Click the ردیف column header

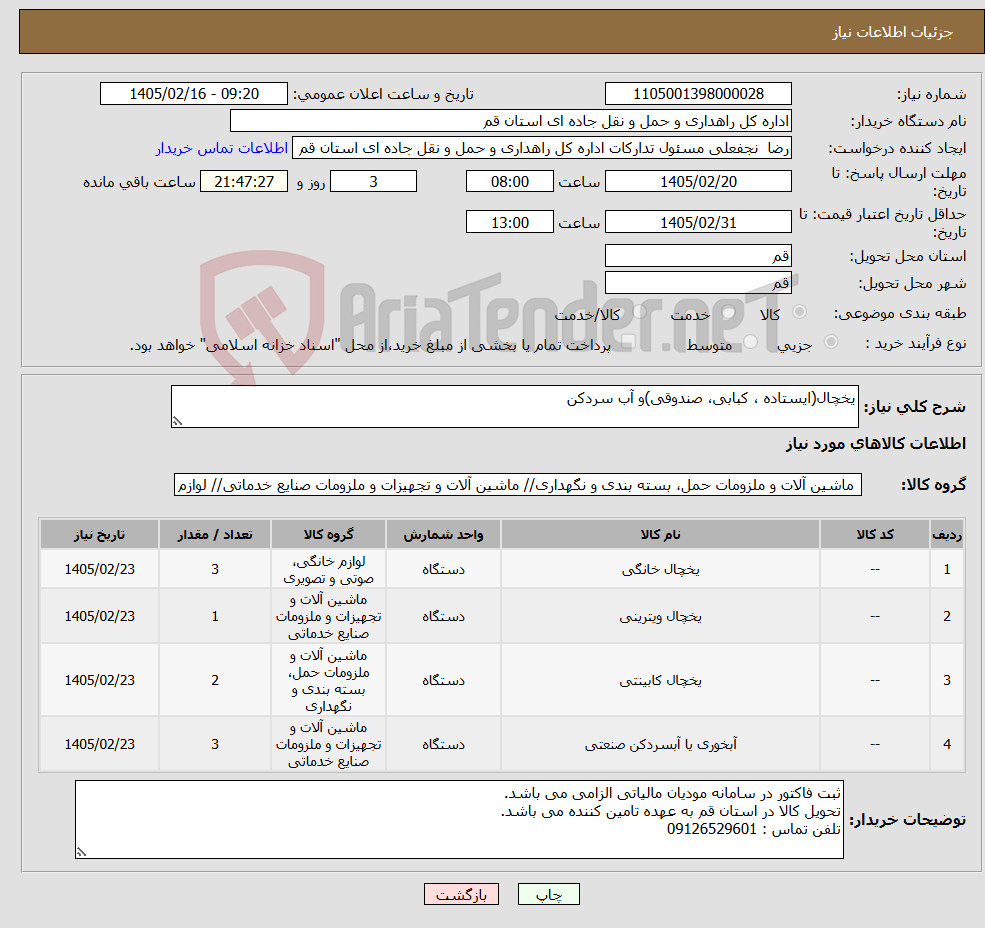coord(947,534)
